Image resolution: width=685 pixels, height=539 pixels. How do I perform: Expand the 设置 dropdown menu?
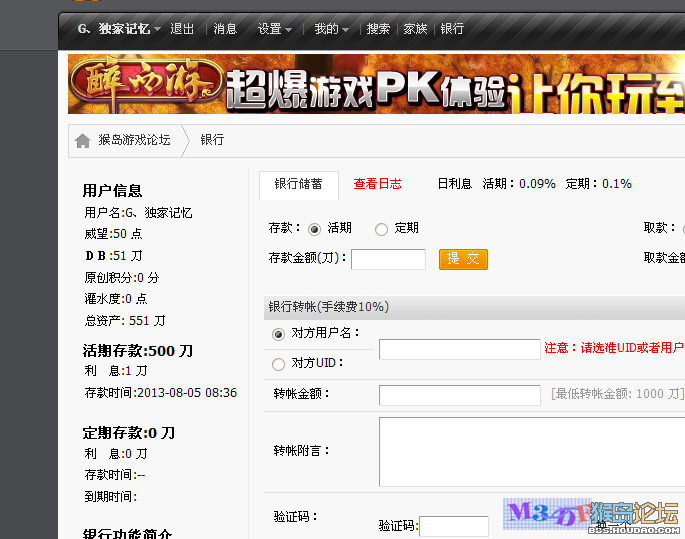pyautogui.click(x=274, y=29)
